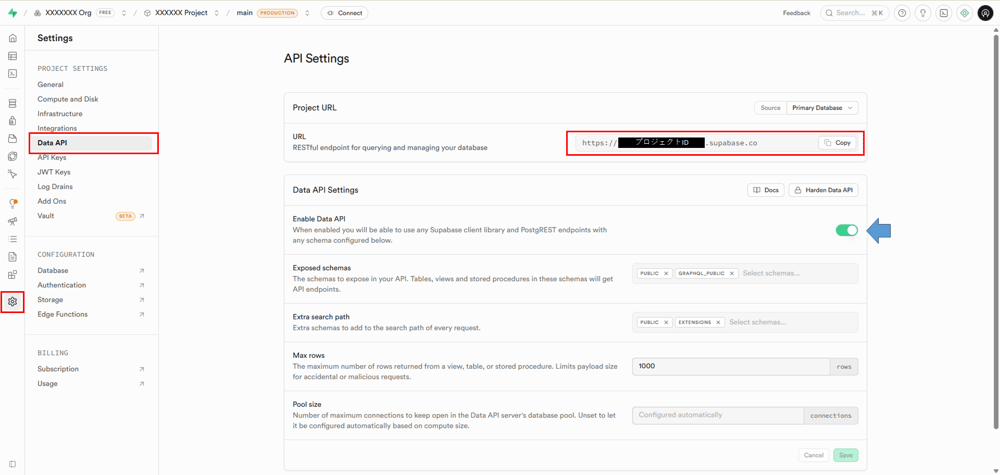Click the Project Settings gear icon
Screen dimensions: 1000x475
12,301
